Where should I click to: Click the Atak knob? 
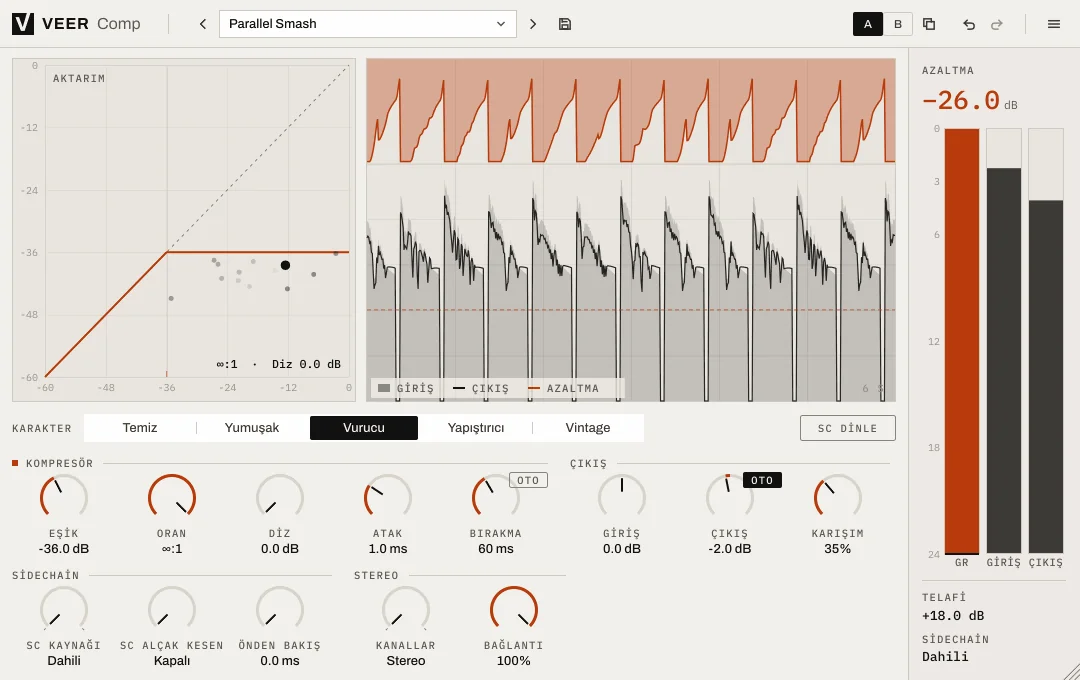[x=388, y=497]
